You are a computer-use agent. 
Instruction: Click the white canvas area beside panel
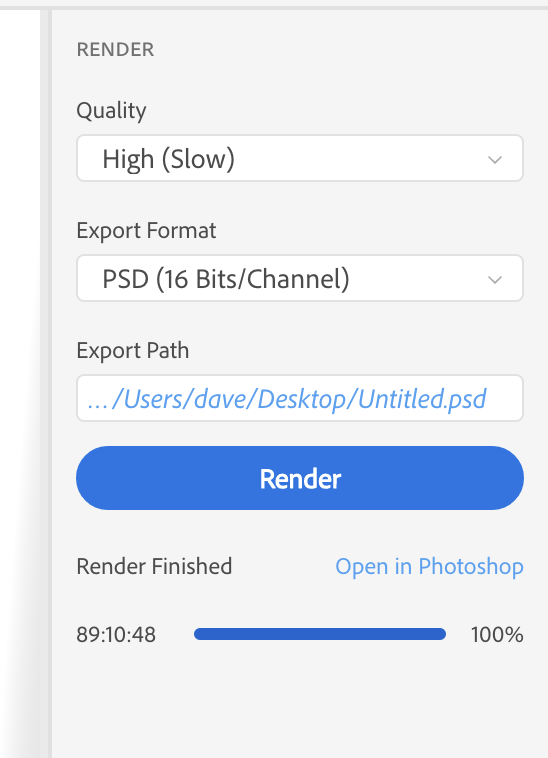(20, 384)
